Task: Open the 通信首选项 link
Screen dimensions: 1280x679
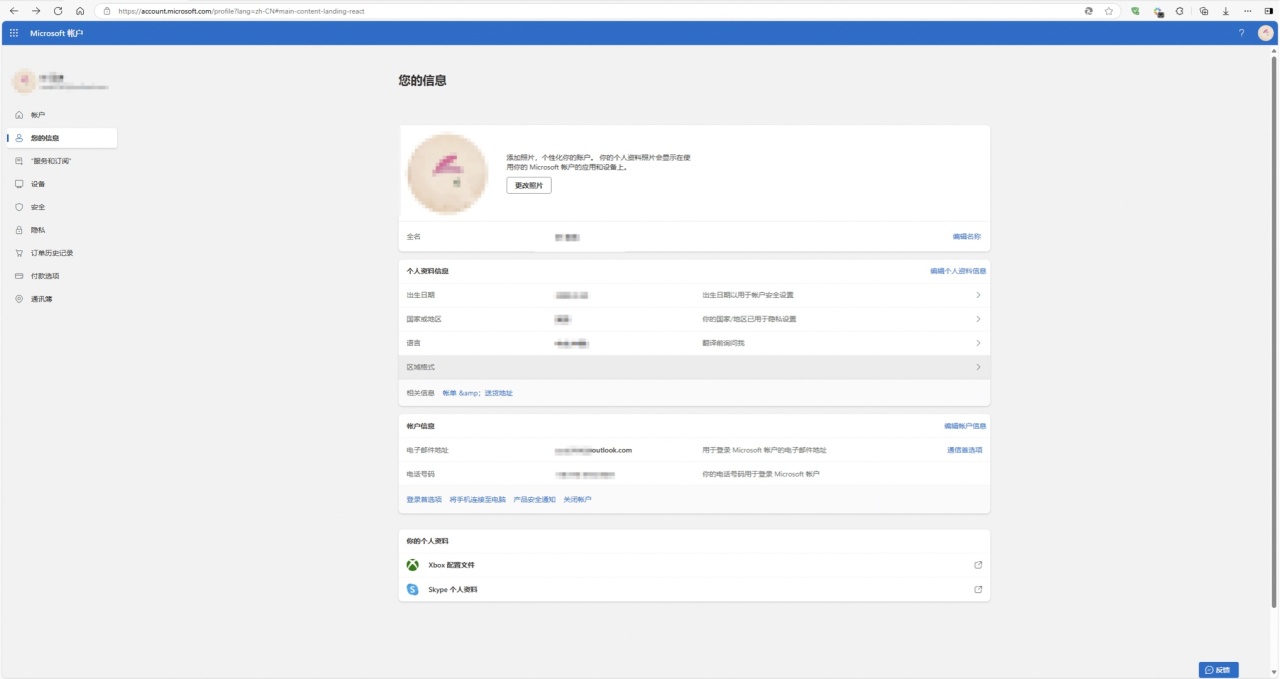Action: point(965,450)
